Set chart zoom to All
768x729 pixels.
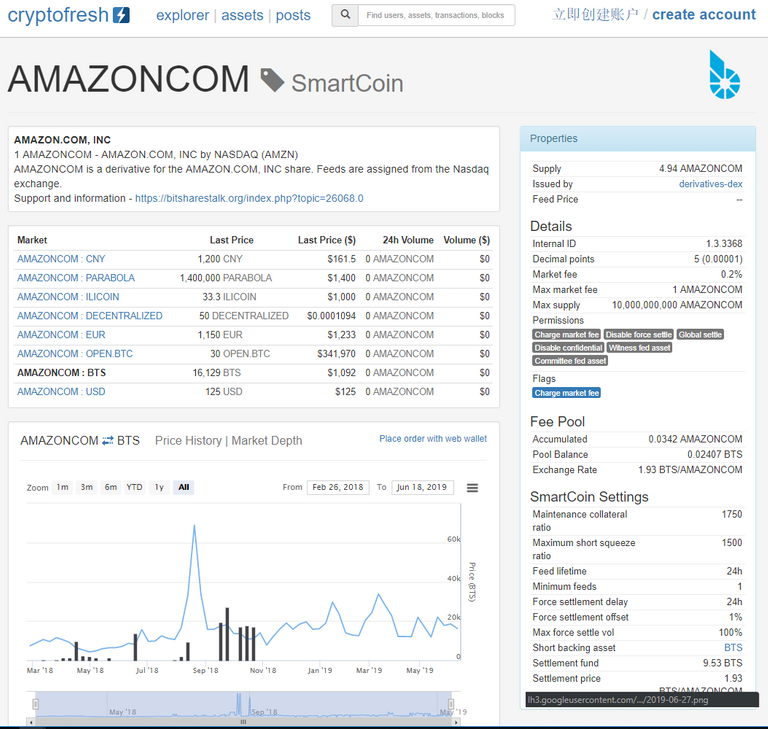click(184, 487)
